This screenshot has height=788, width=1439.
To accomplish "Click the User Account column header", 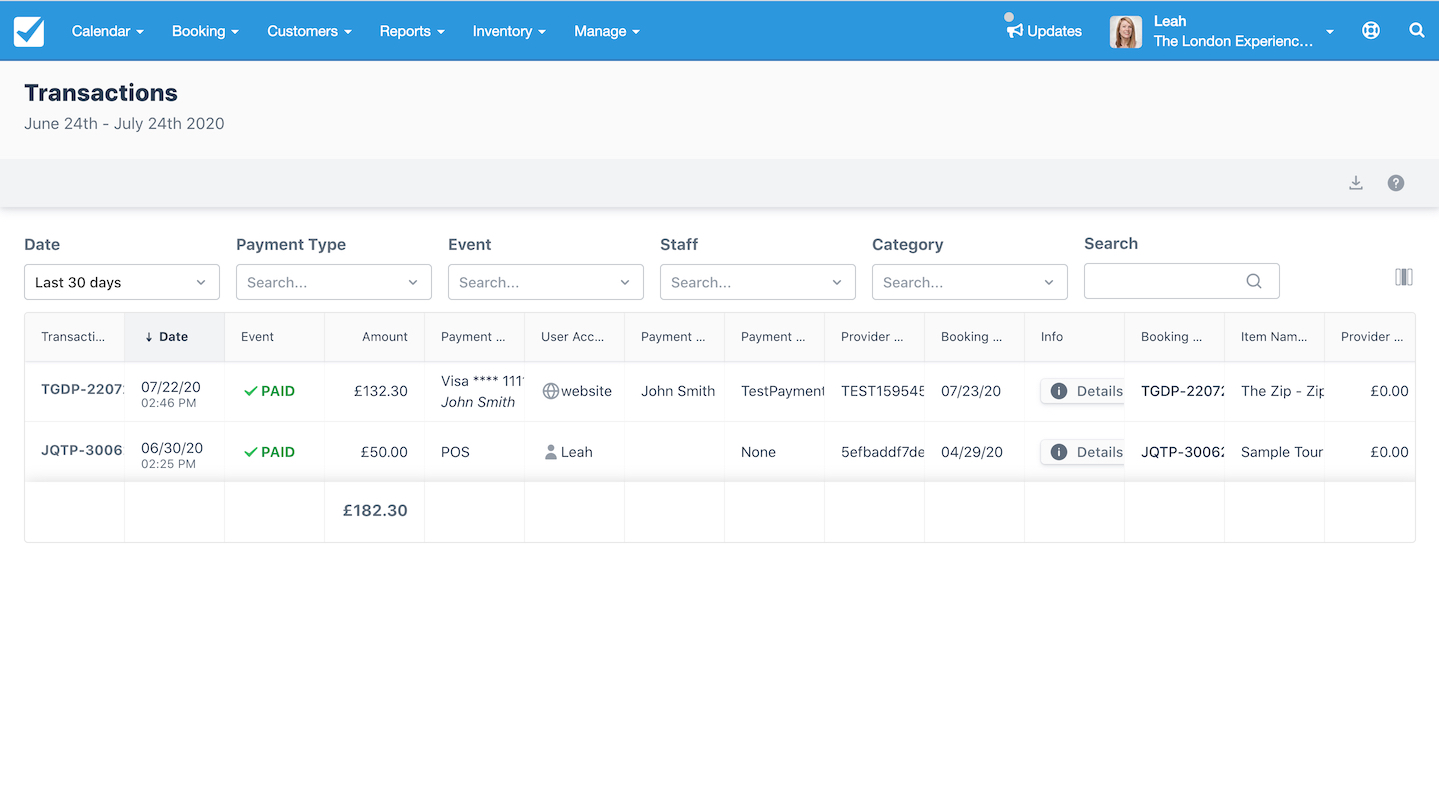I will click(574, 337).
